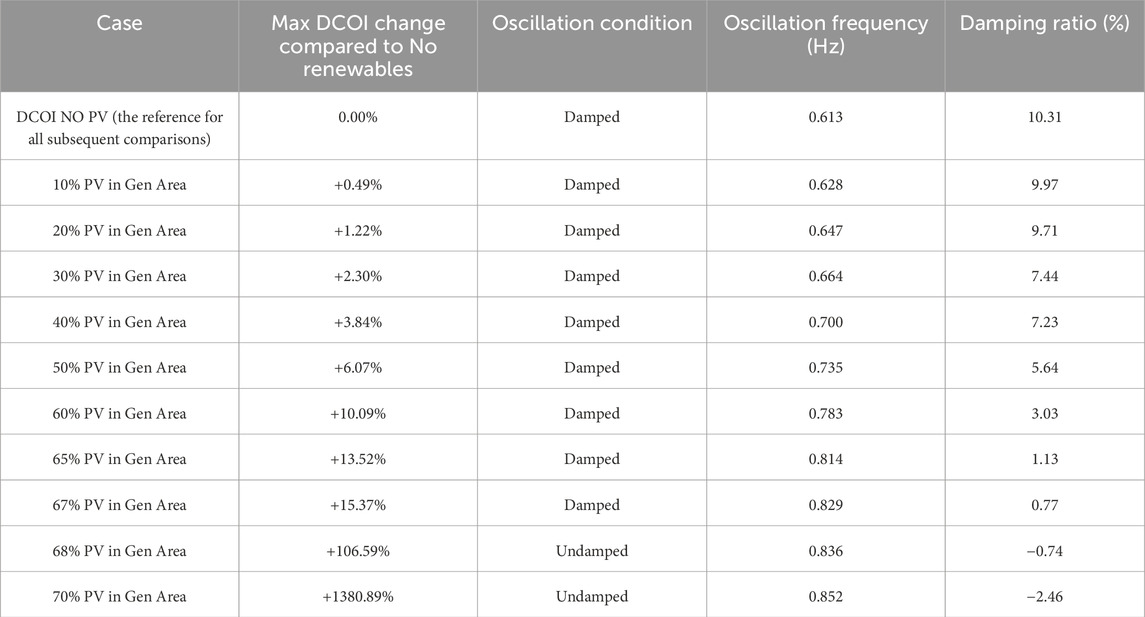
Task: Select the "+10.09%" DCOI change cell
Action: (x=358, y=414)
